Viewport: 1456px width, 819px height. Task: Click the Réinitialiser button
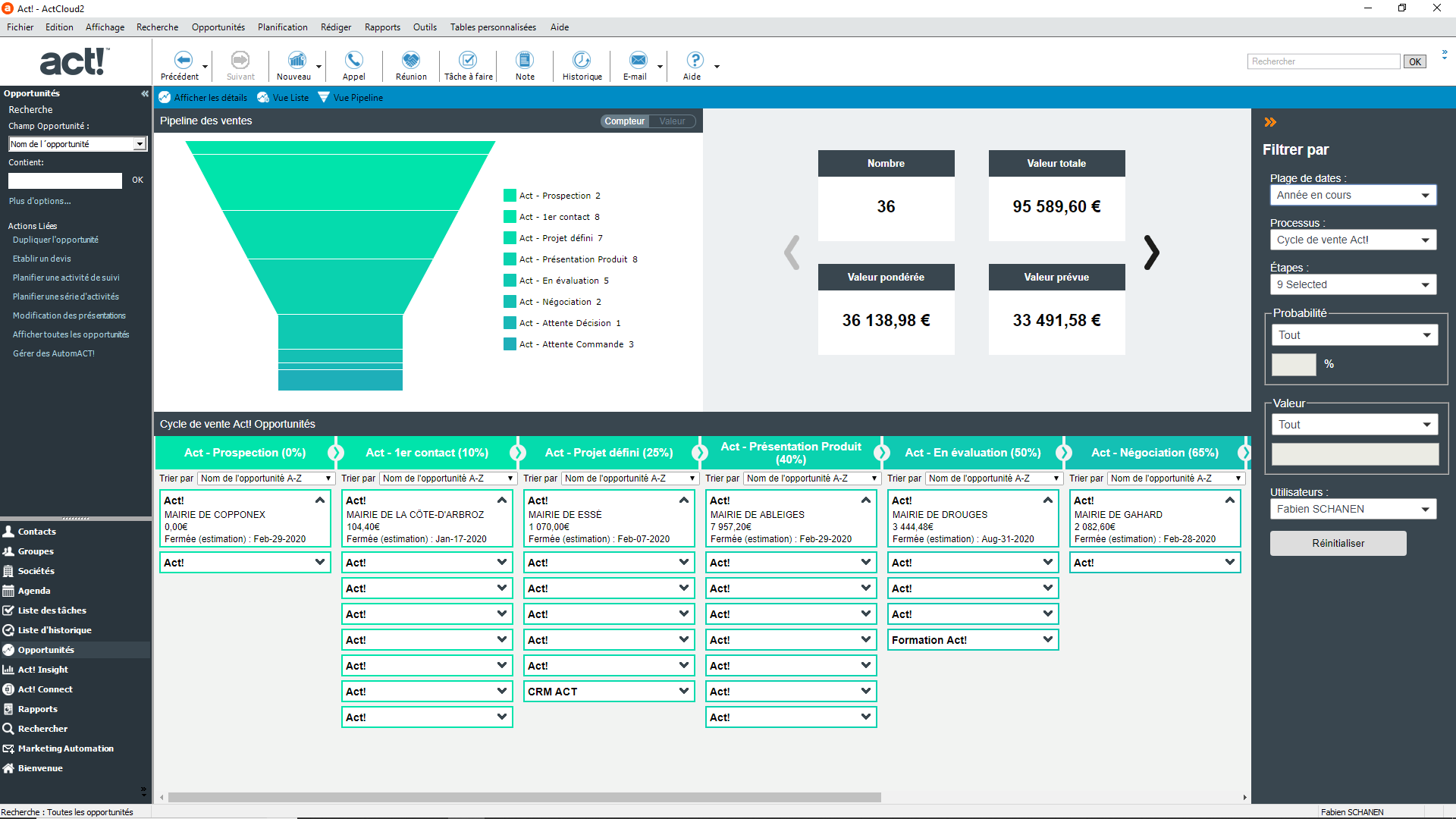tap(1338, 543)
